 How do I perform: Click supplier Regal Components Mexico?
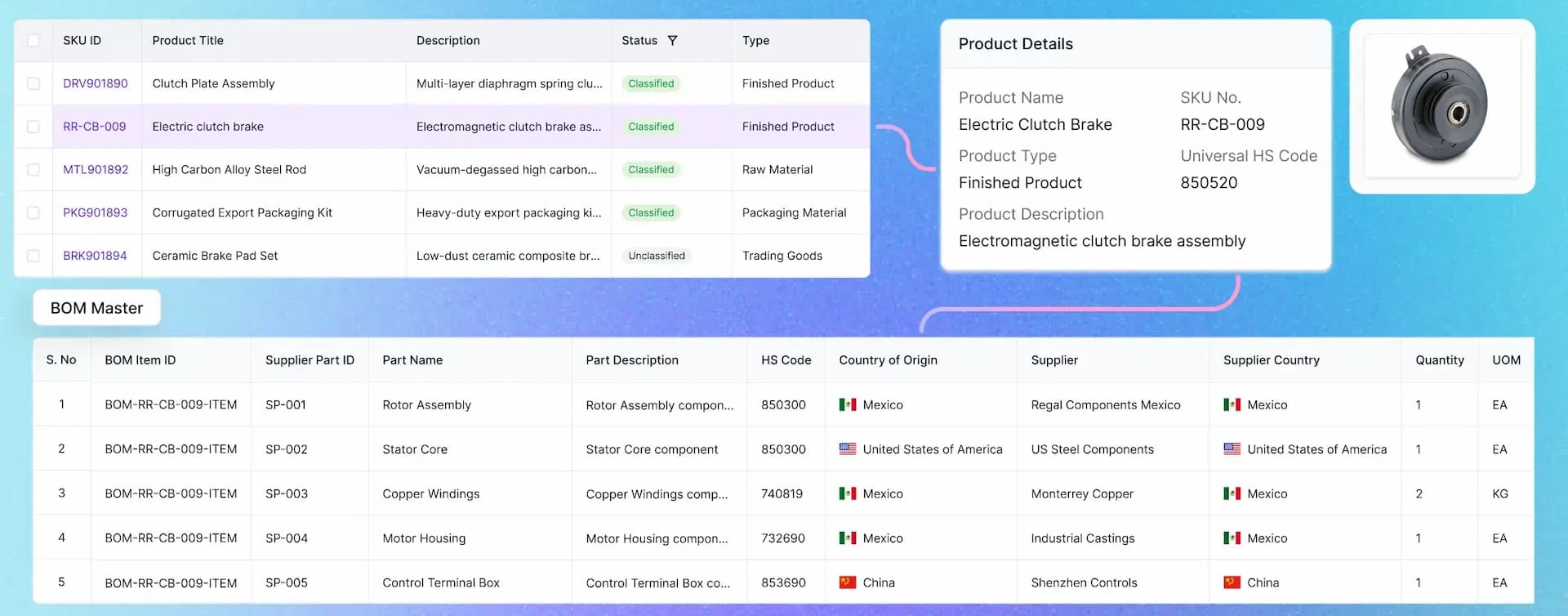click(x=1106, y=404)
